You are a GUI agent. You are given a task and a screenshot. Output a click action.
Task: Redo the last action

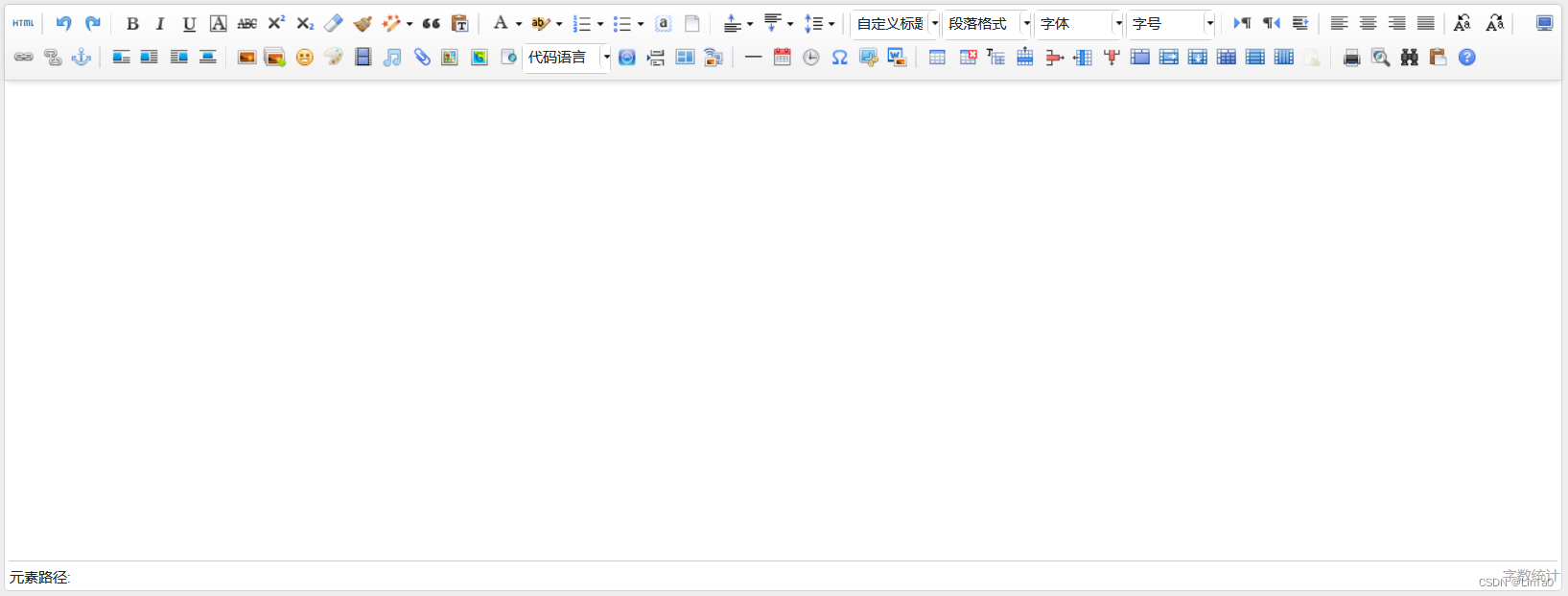point(93,23)
